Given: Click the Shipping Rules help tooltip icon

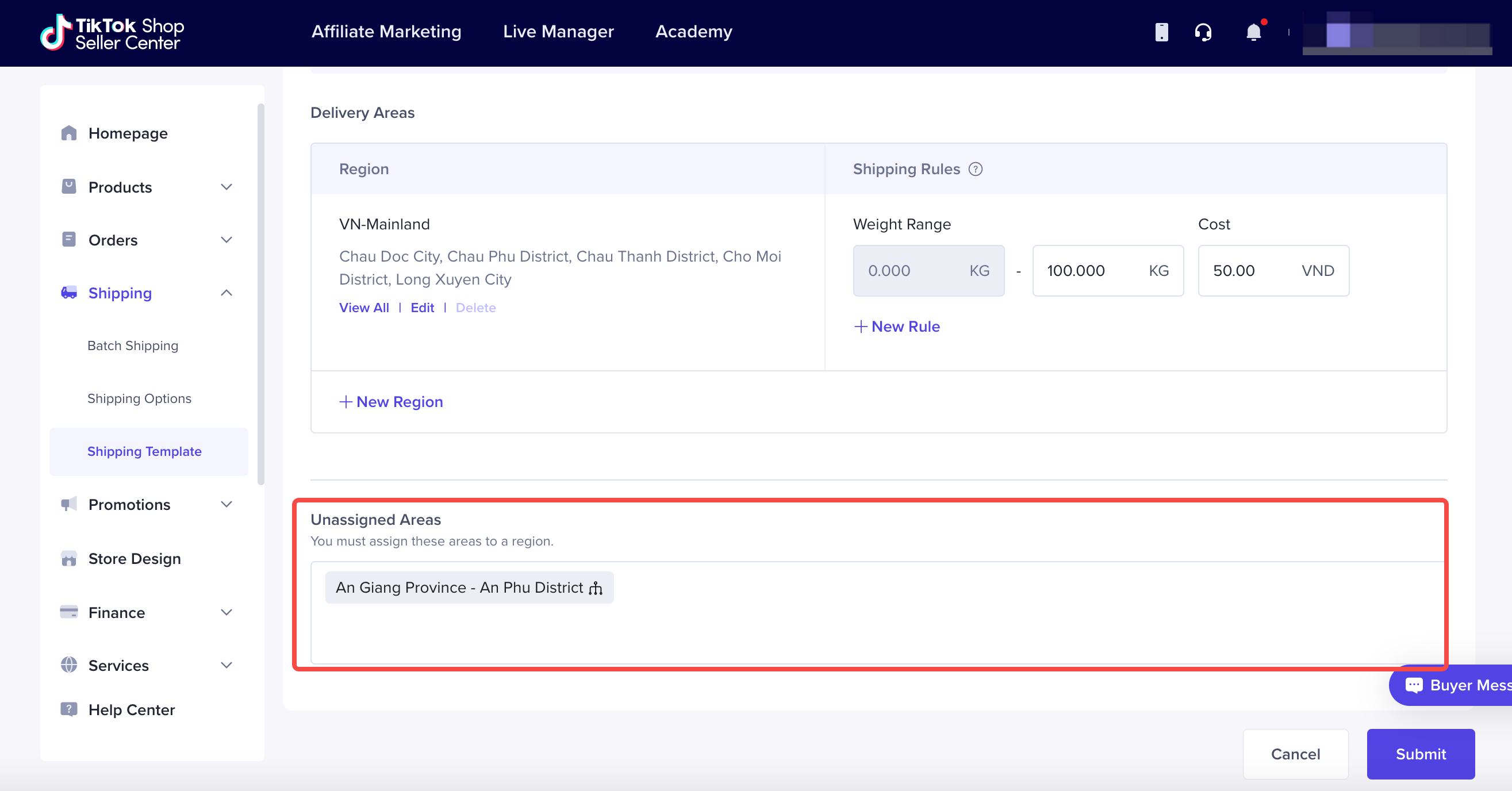Looking at the screenshot, I should coord(976,169).
